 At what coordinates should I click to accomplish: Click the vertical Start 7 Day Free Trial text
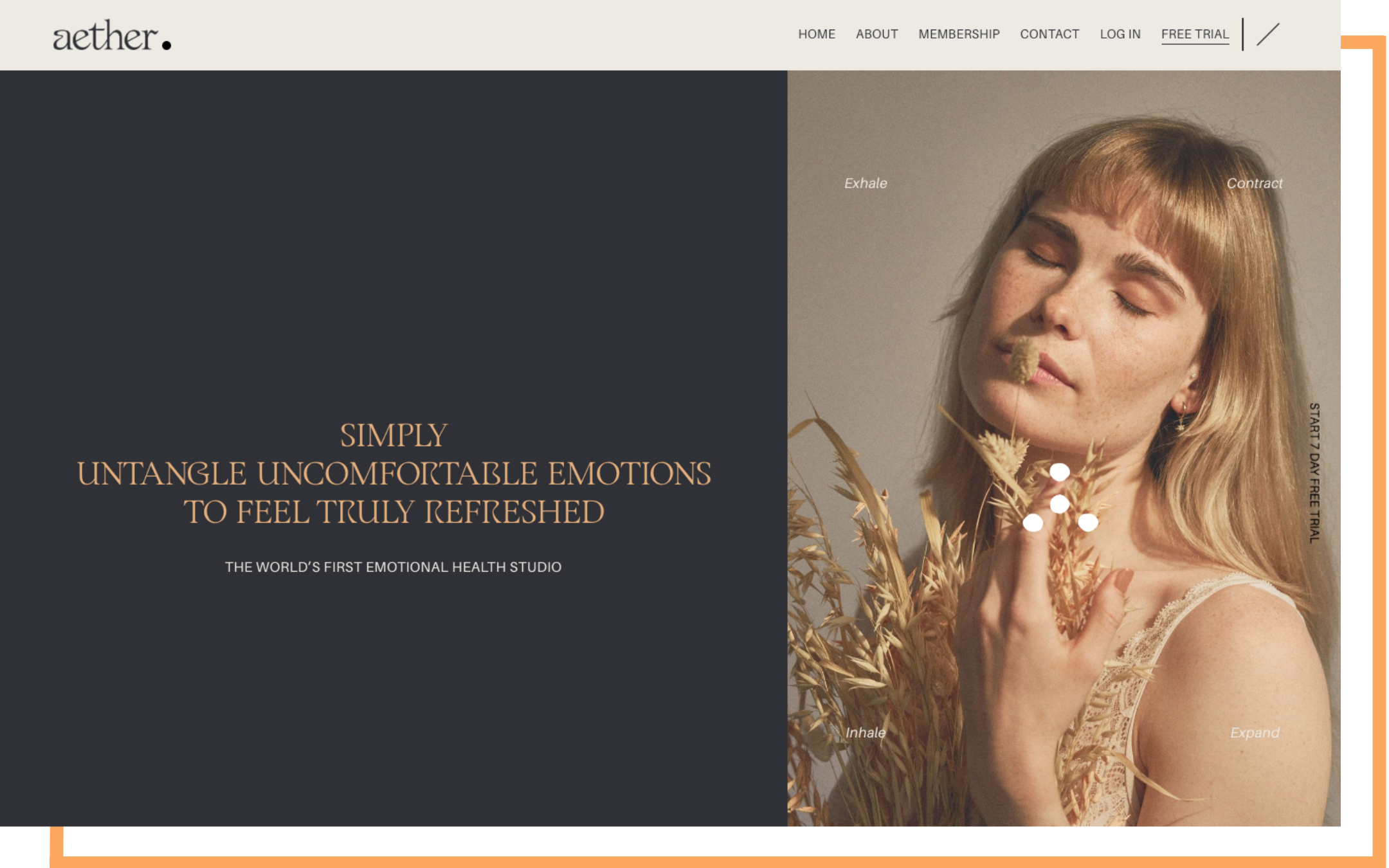pos(1314,473)
